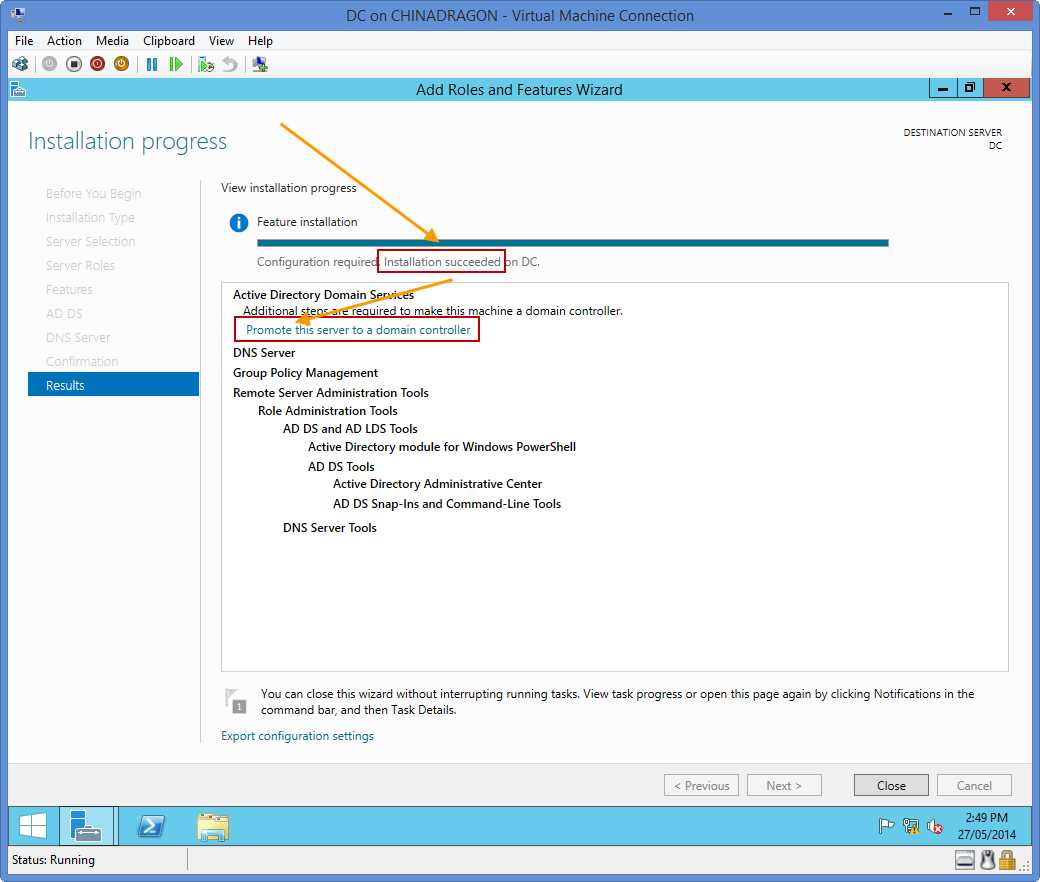Click Active Directory Domain Services heading
Image resolution: width=1040 pixels, height=882 pixels.
tap(323, 294)
